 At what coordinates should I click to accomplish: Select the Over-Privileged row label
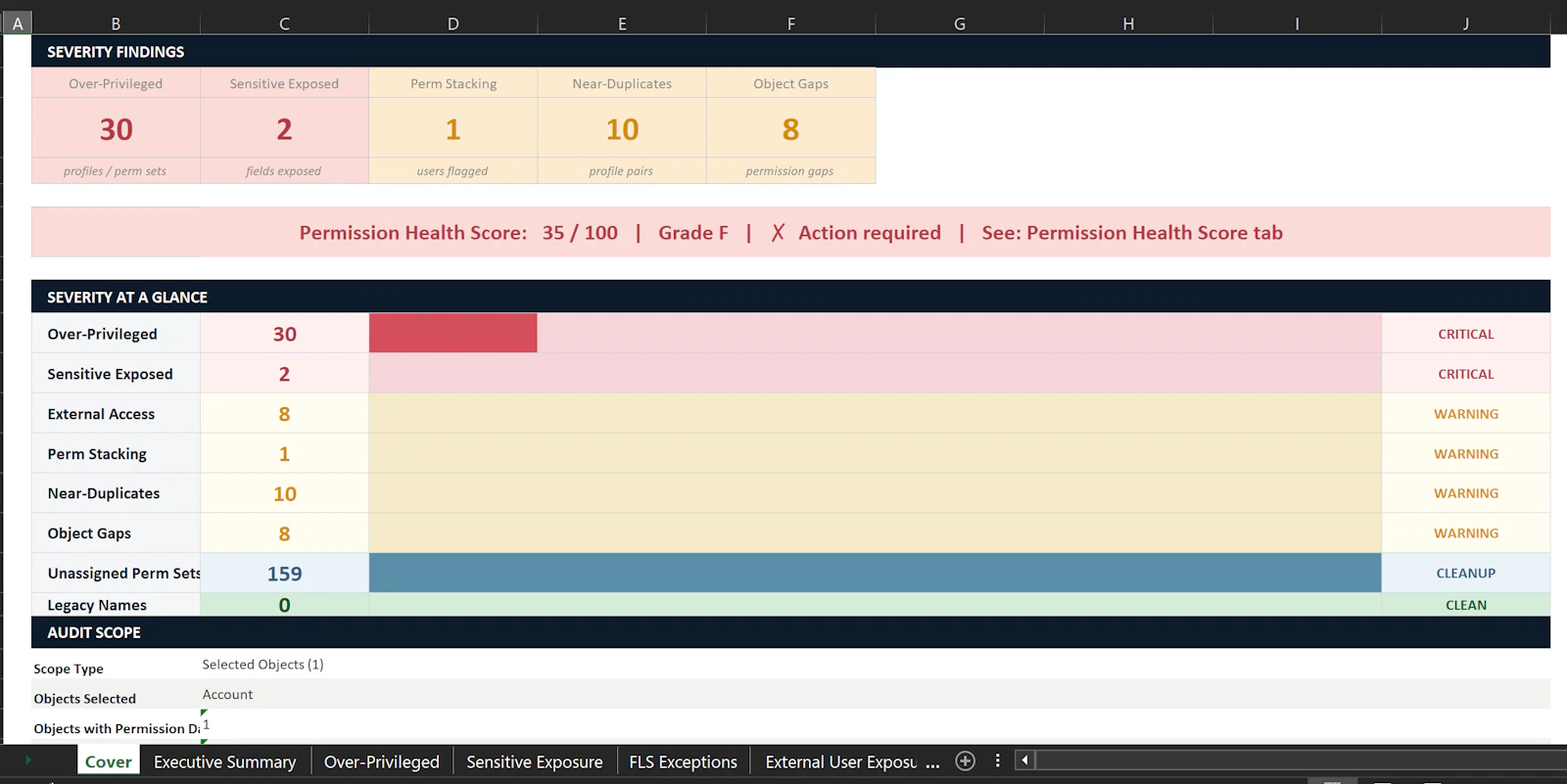tap(116, 334)
